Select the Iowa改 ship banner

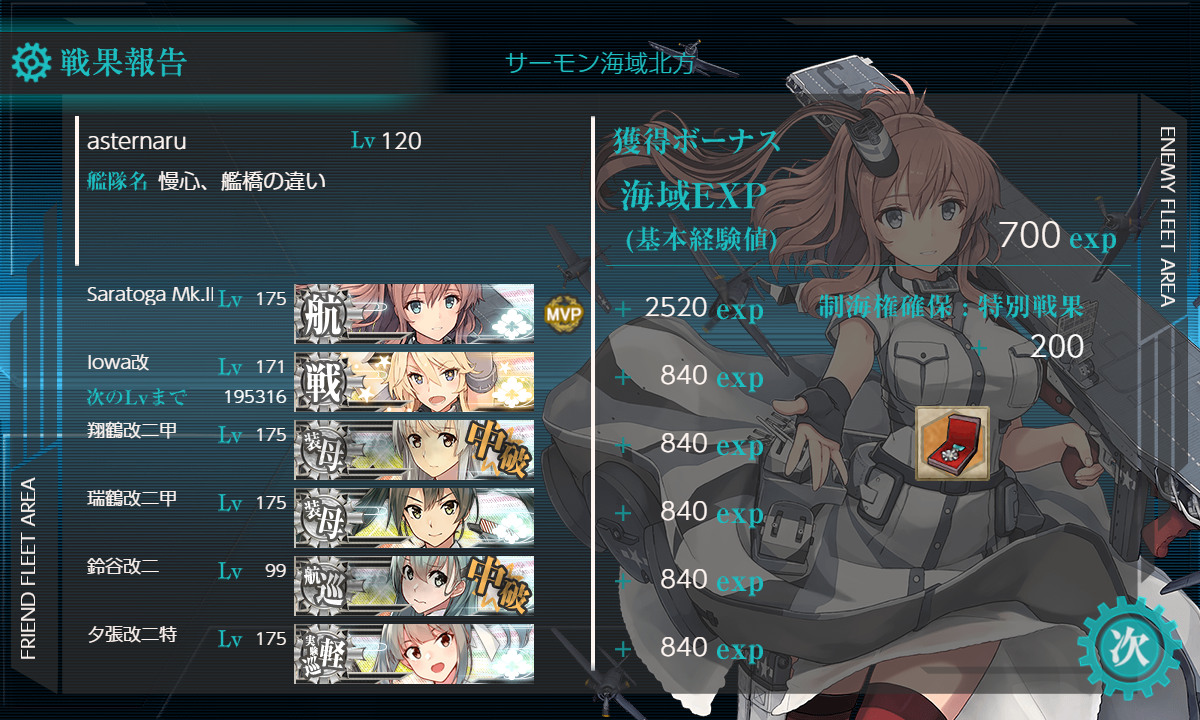(x=414, y=382)
